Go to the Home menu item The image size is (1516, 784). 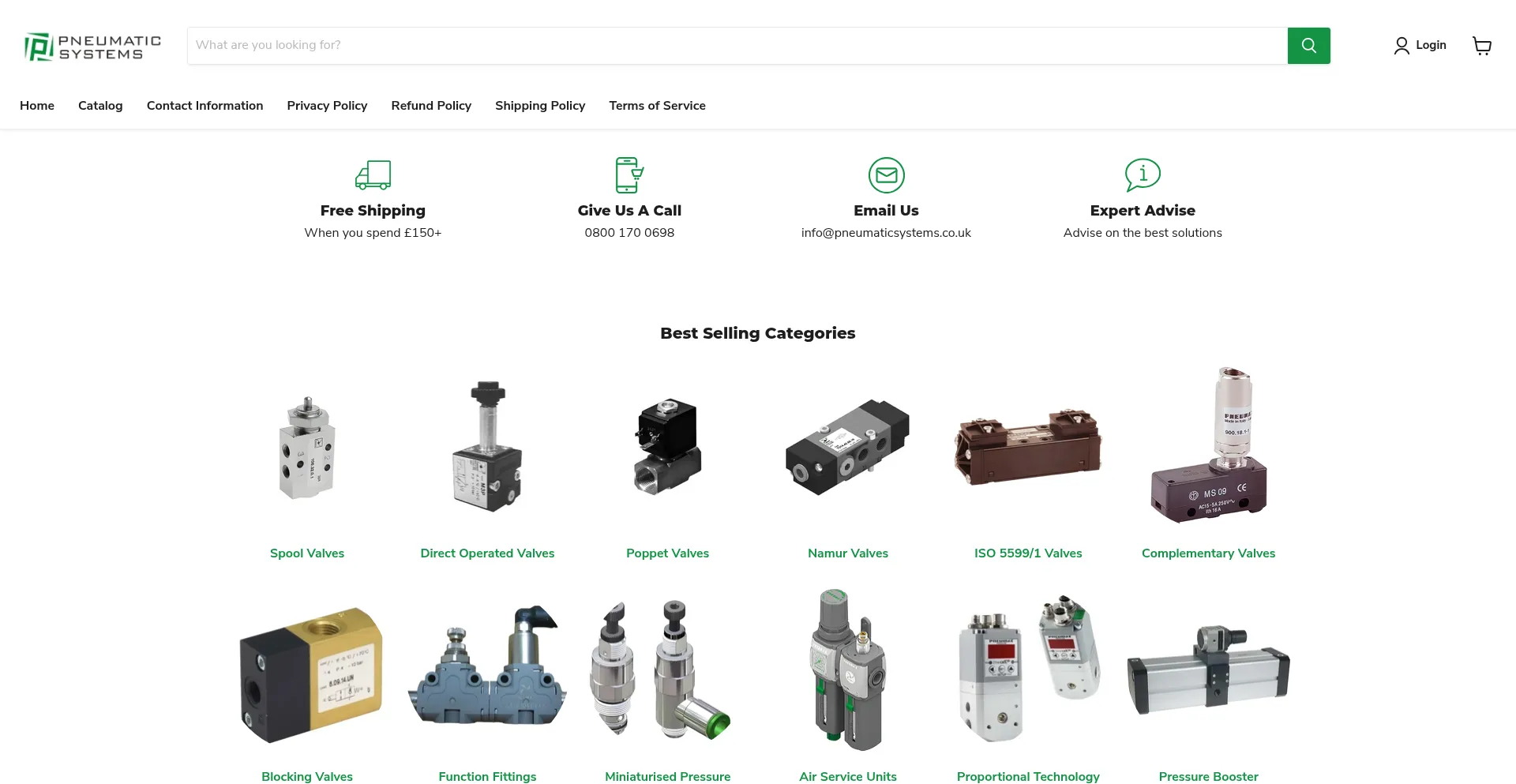[x=37, y=106]
